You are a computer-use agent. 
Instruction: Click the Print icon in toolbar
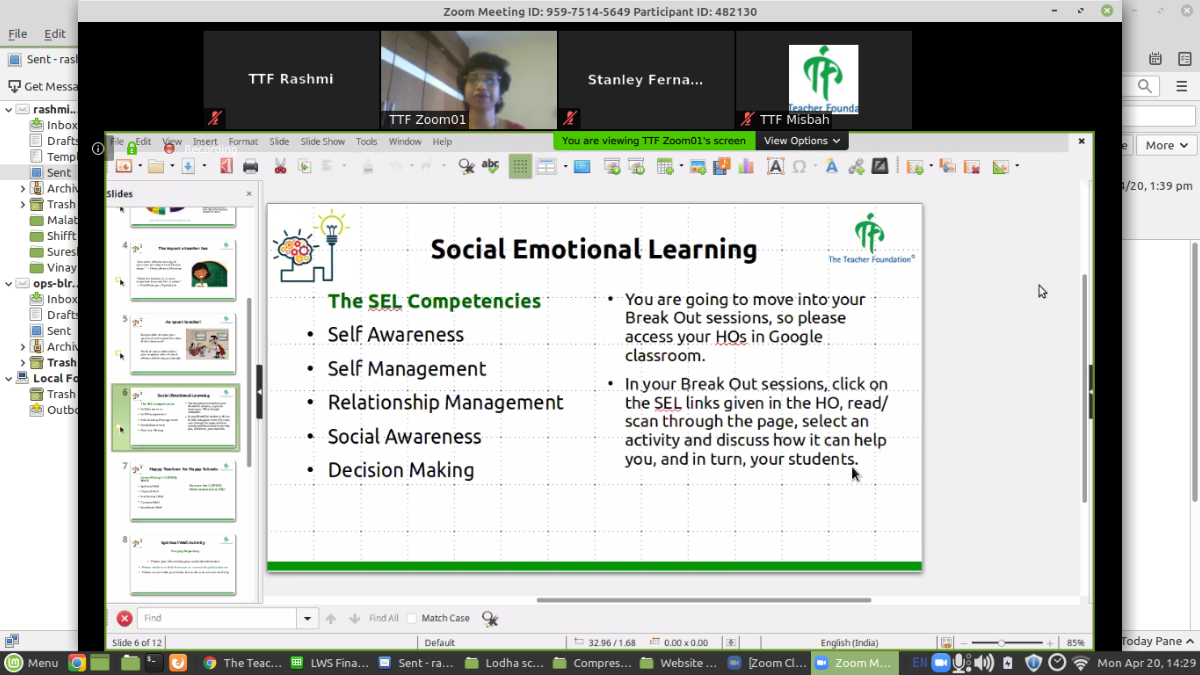pyautogui.click(x=250, y=166)
